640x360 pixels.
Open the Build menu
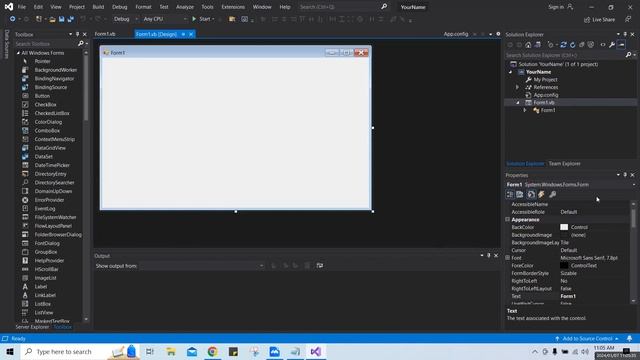point(98,7)
